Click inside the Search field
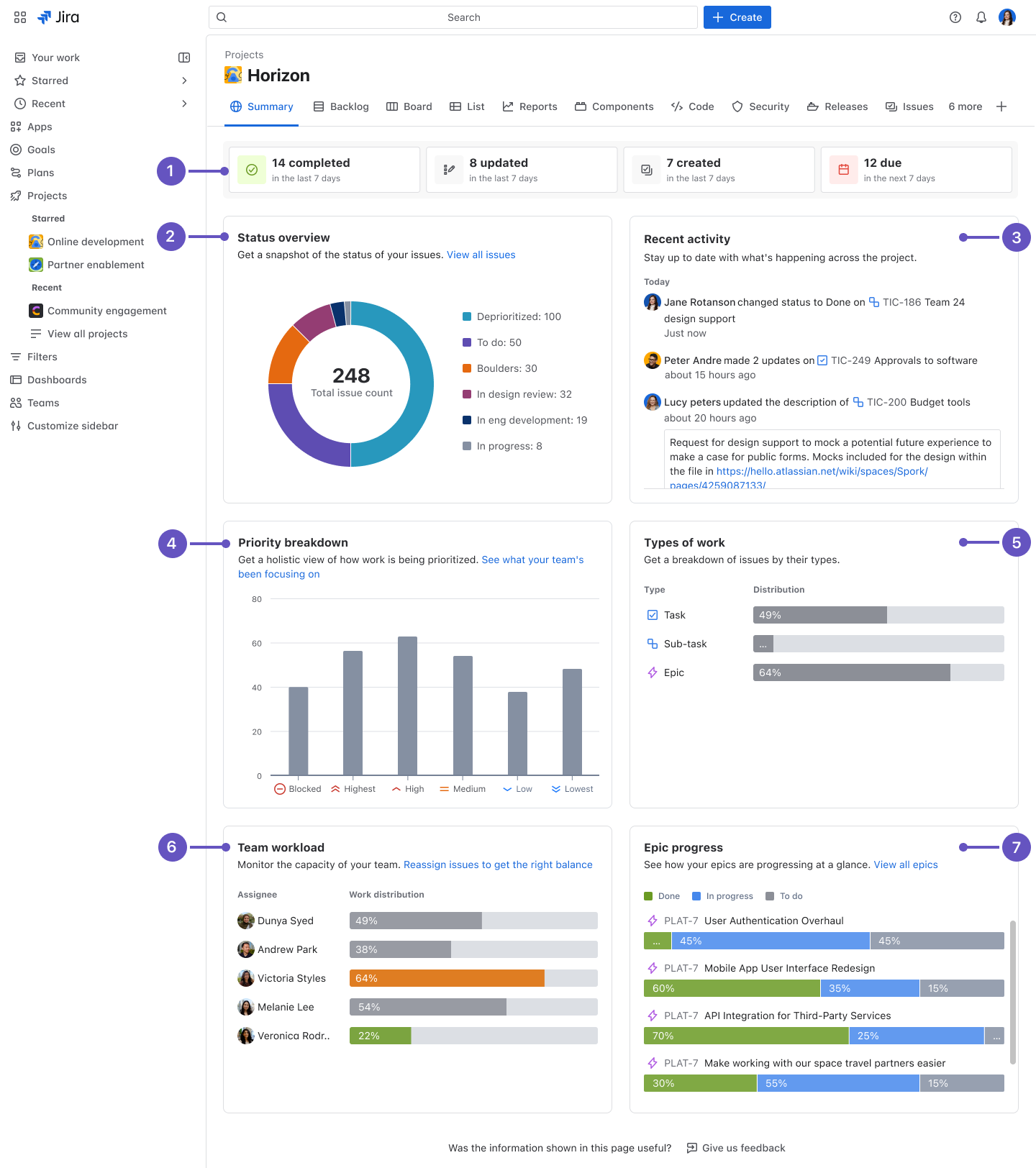The image size is (1036, 1168). click(453, 17)
